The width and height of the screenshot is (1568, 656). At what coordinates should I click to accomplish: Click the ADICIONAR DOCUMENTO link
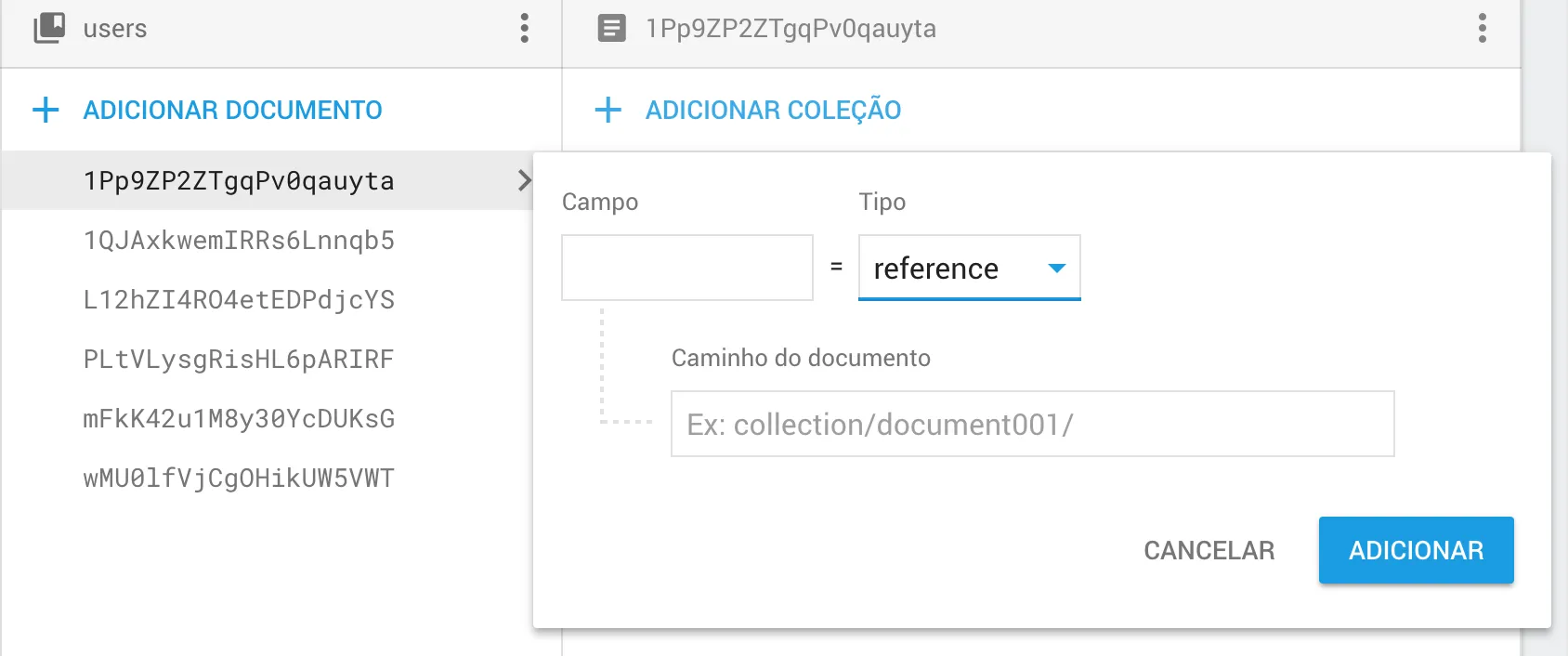point(232,110)
